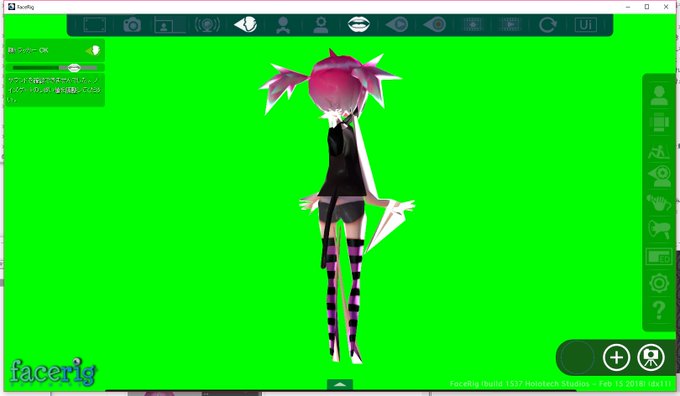Click the FaceRig build 1537 version text
The height and width of the screenshot is (396, 680).
click(560, 384)
